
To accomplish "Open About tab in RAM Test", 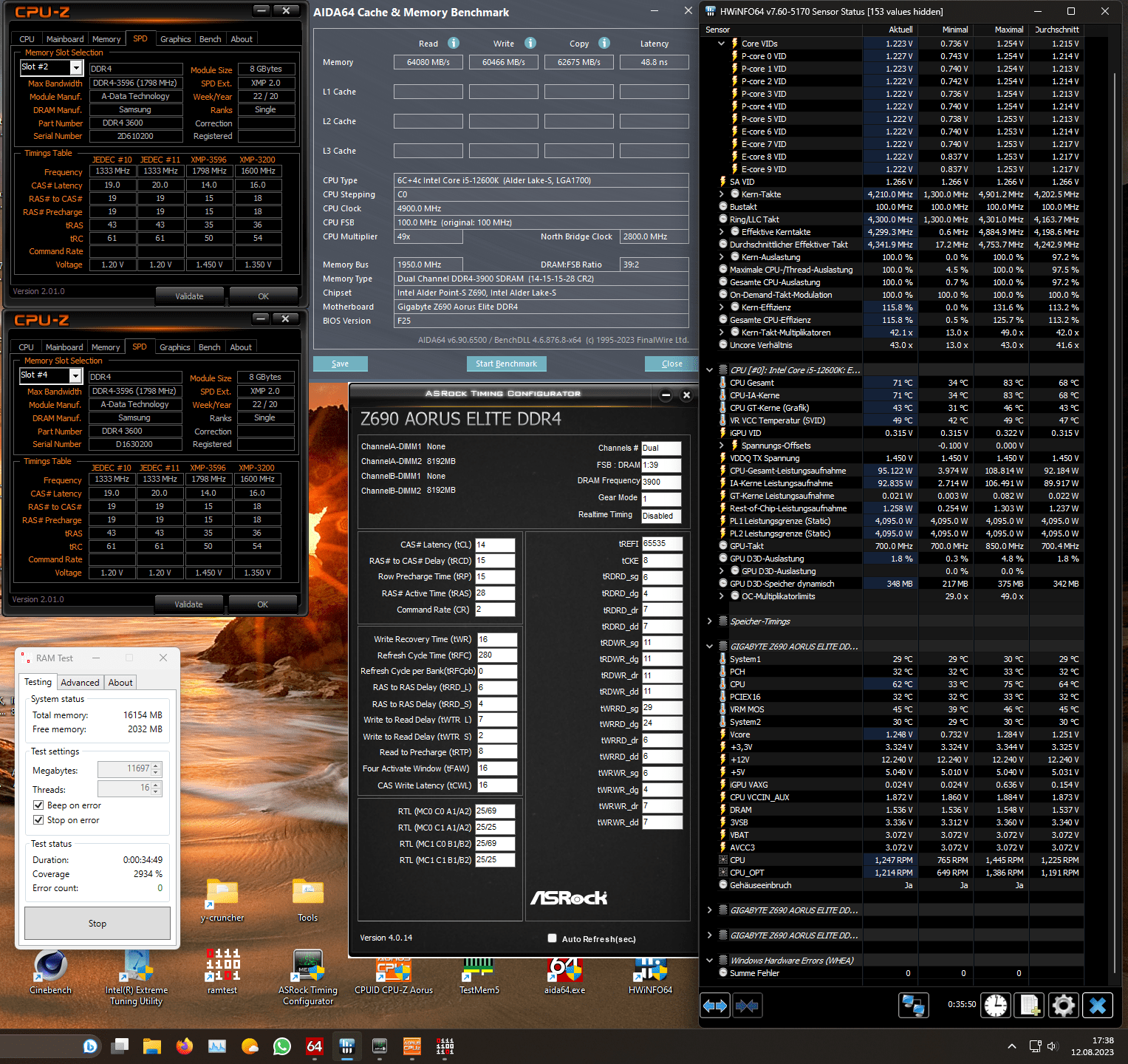I will pos(120,683).
